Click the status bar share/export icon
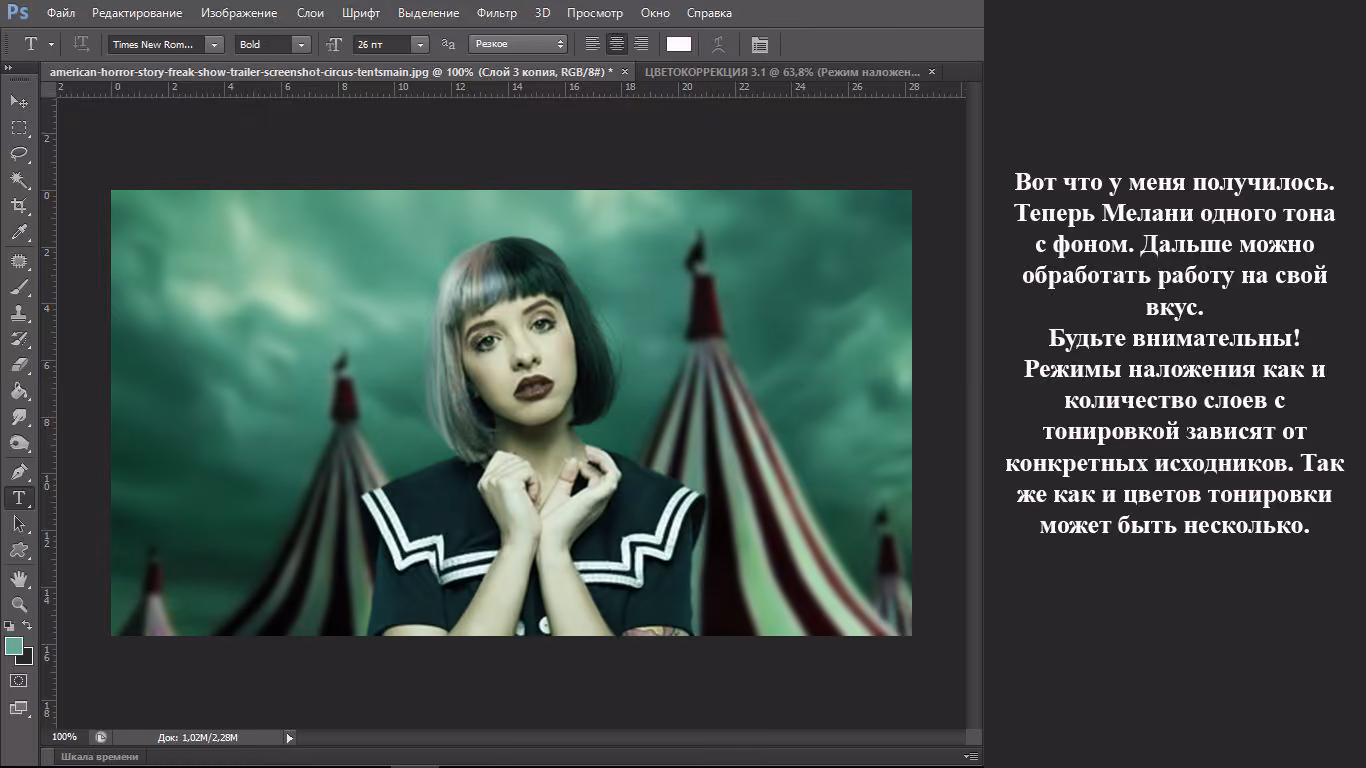 coord(100,737)
